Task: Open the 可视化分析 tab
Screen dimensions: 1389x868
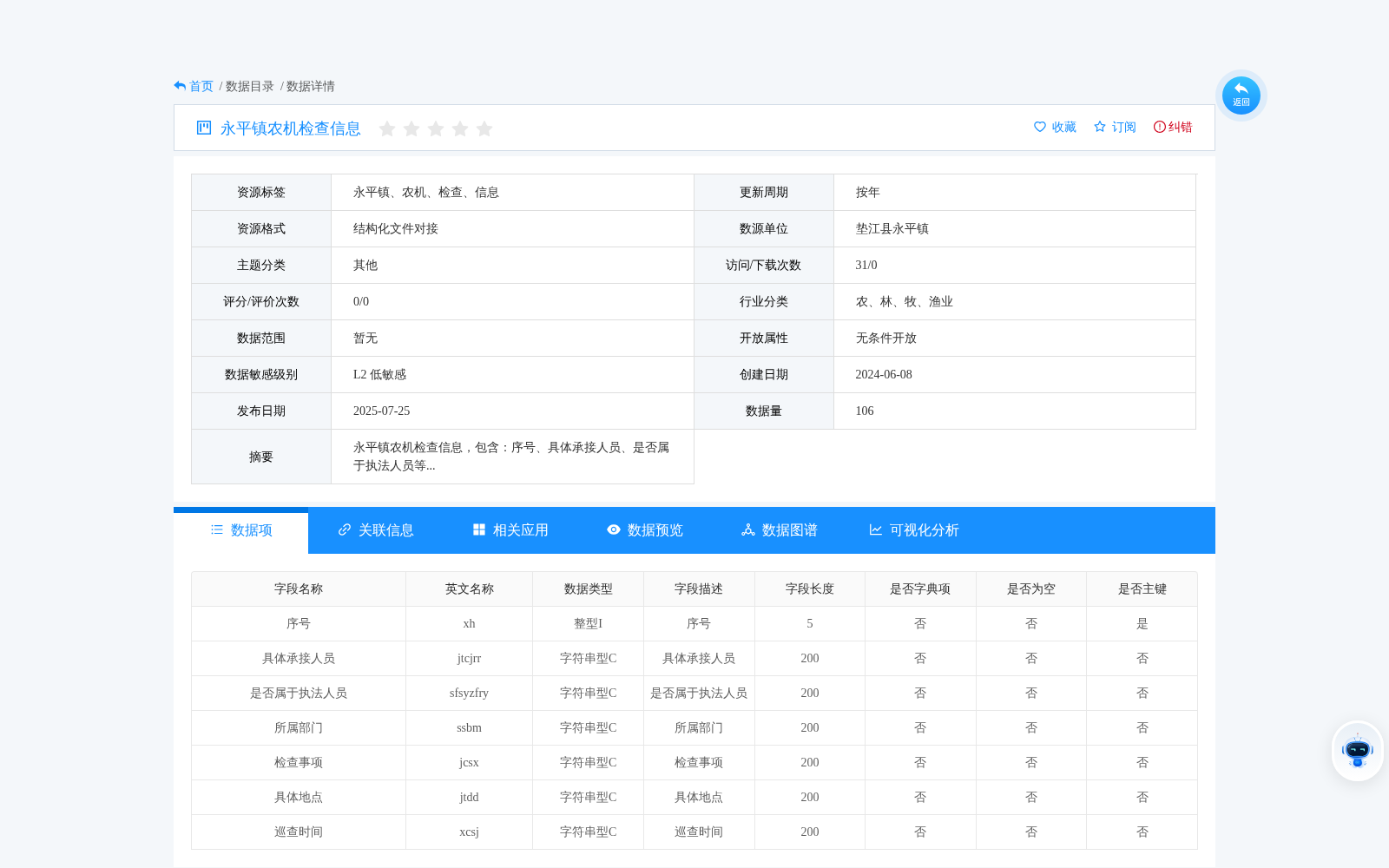Action: 914,530
